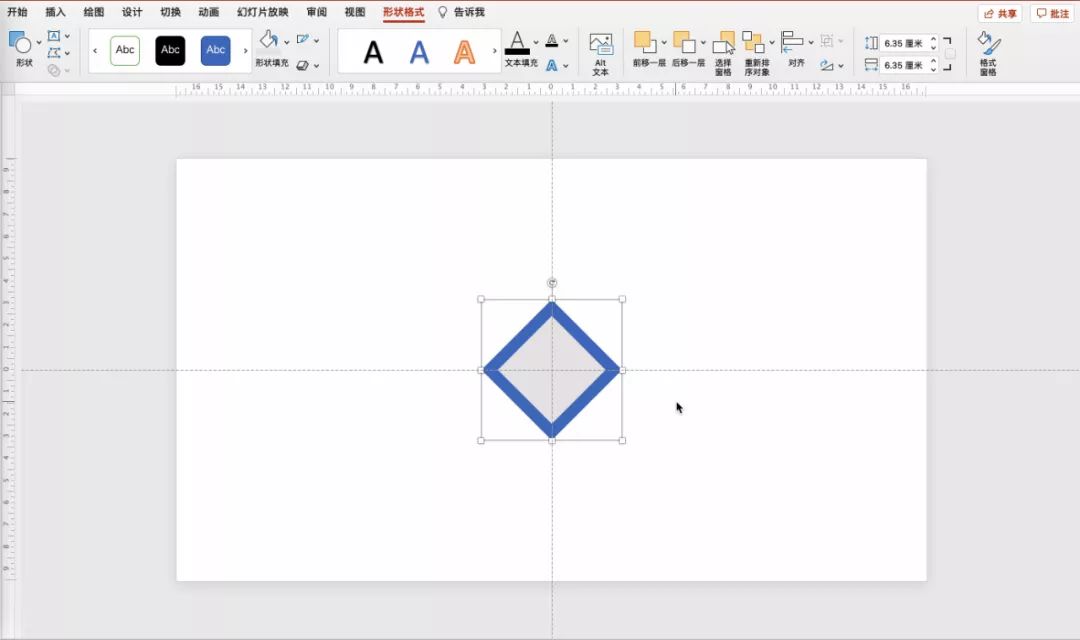Click the text outline icon
Image resolution: width=1080 pixels, height=640 pixels.
click(552, 41)
